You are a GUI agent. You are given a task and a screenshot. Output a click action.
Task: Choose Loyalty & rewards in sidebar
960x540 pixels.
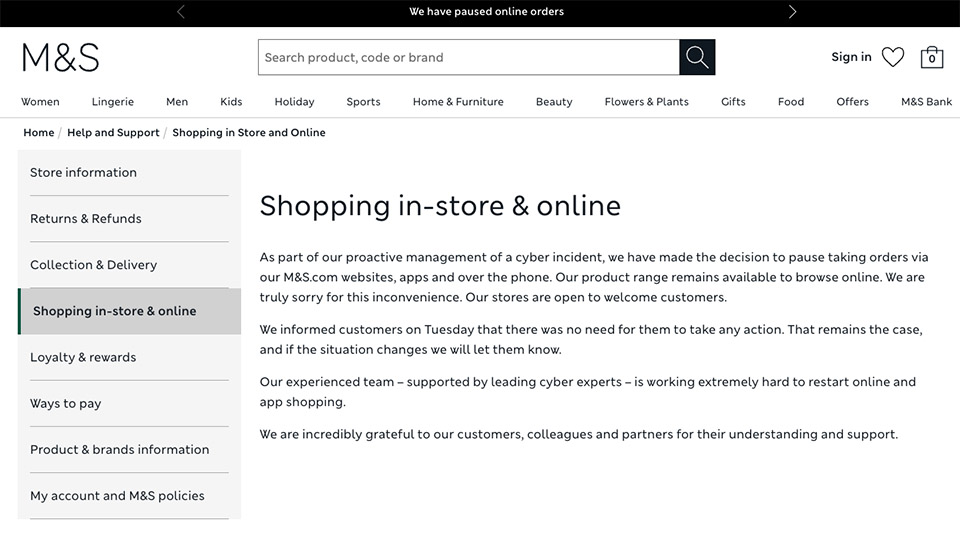(83, 357)
